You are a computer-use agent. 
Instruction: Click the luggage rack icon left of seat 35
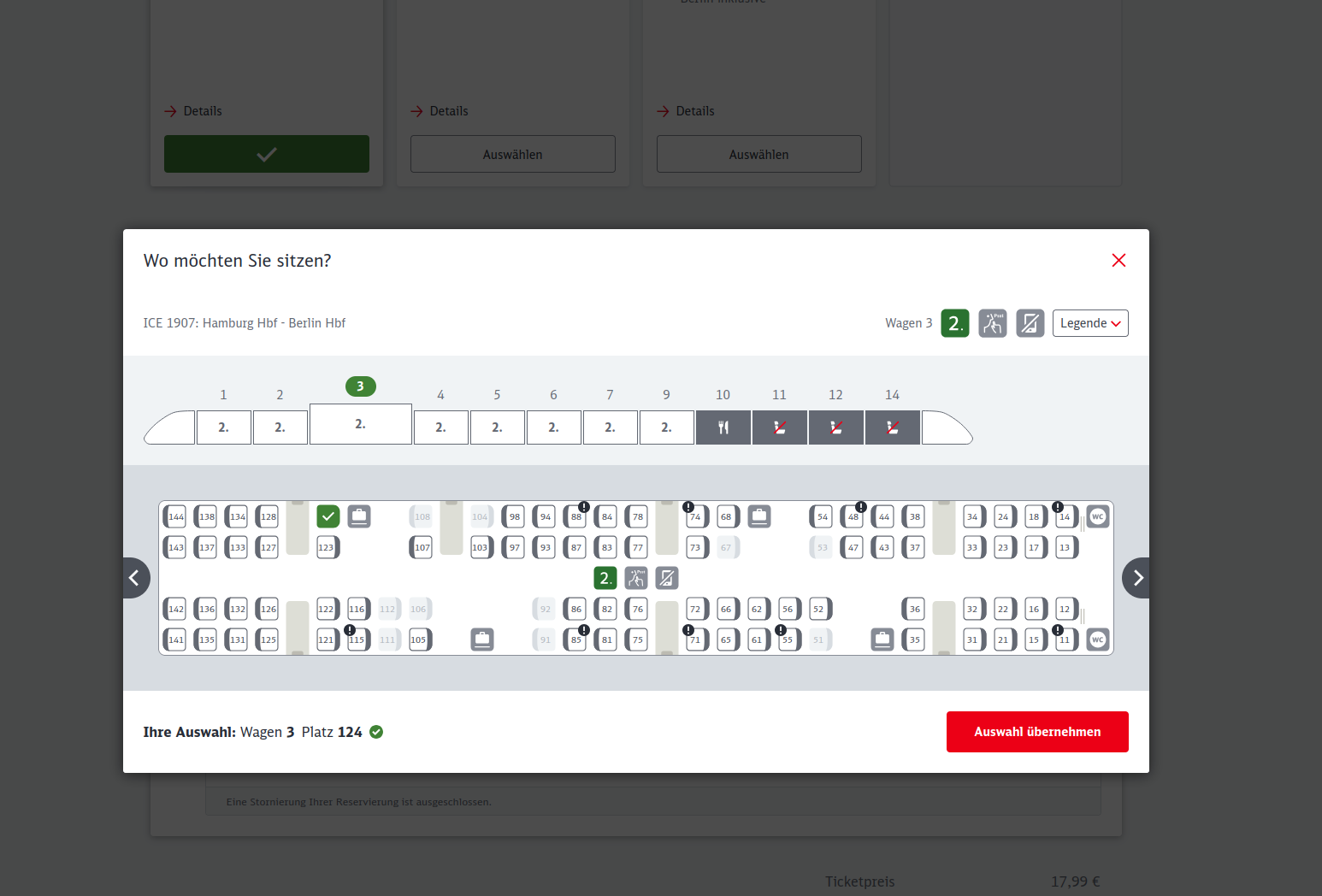(x=882, y=640)
